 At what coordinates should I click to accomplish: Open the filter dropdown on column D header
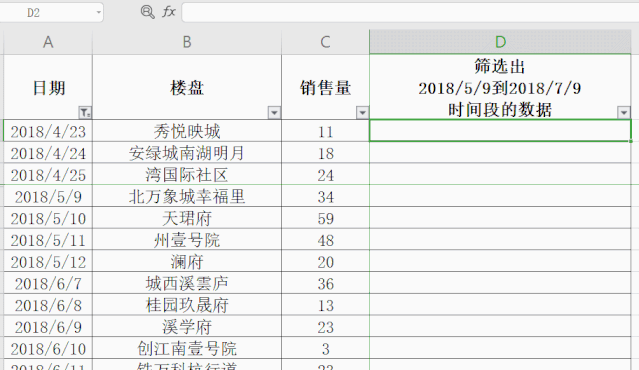click(x=624, y=112)
